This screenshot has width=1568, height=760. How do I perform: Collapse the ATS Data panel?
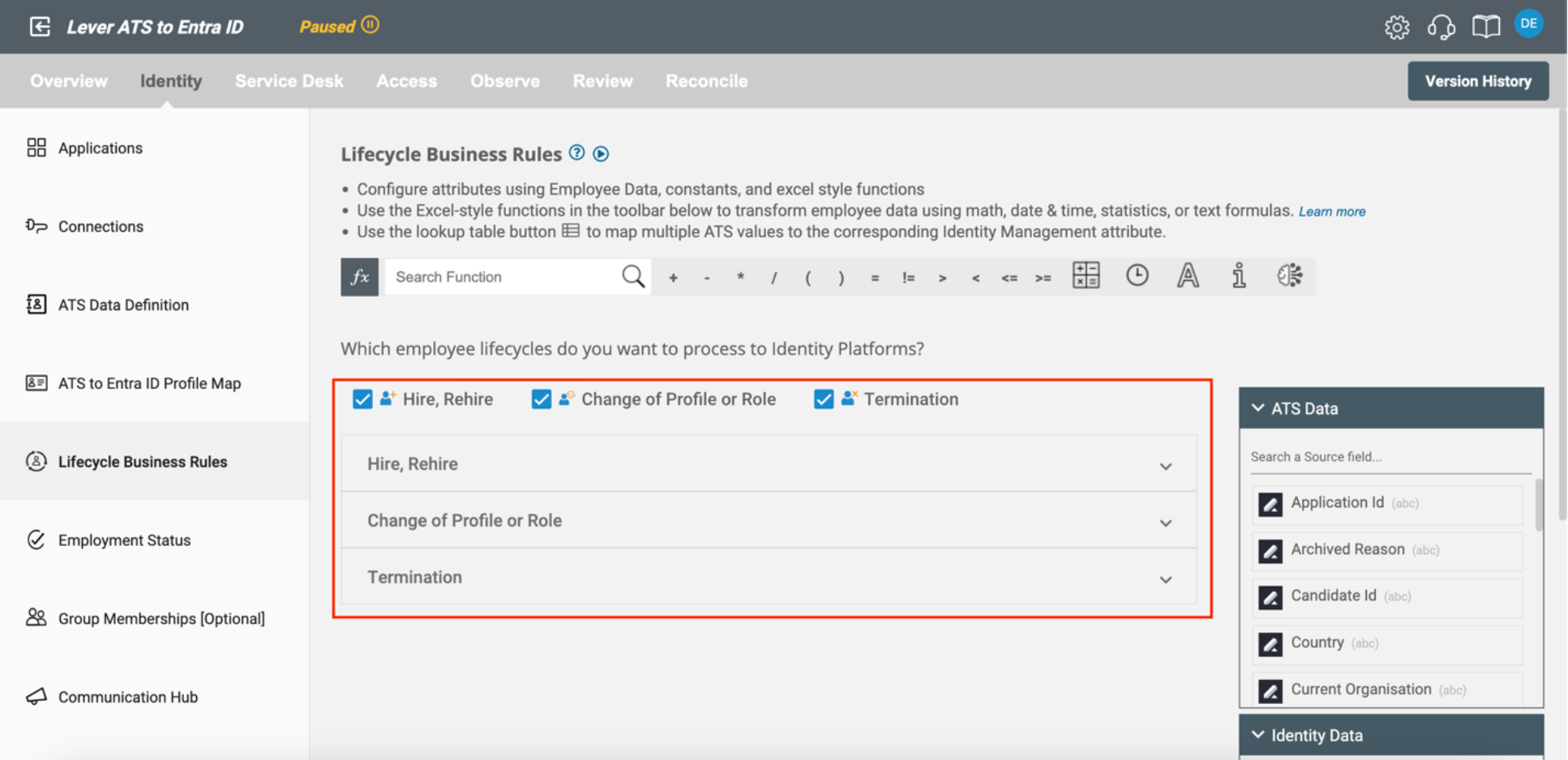(1257, 408)
